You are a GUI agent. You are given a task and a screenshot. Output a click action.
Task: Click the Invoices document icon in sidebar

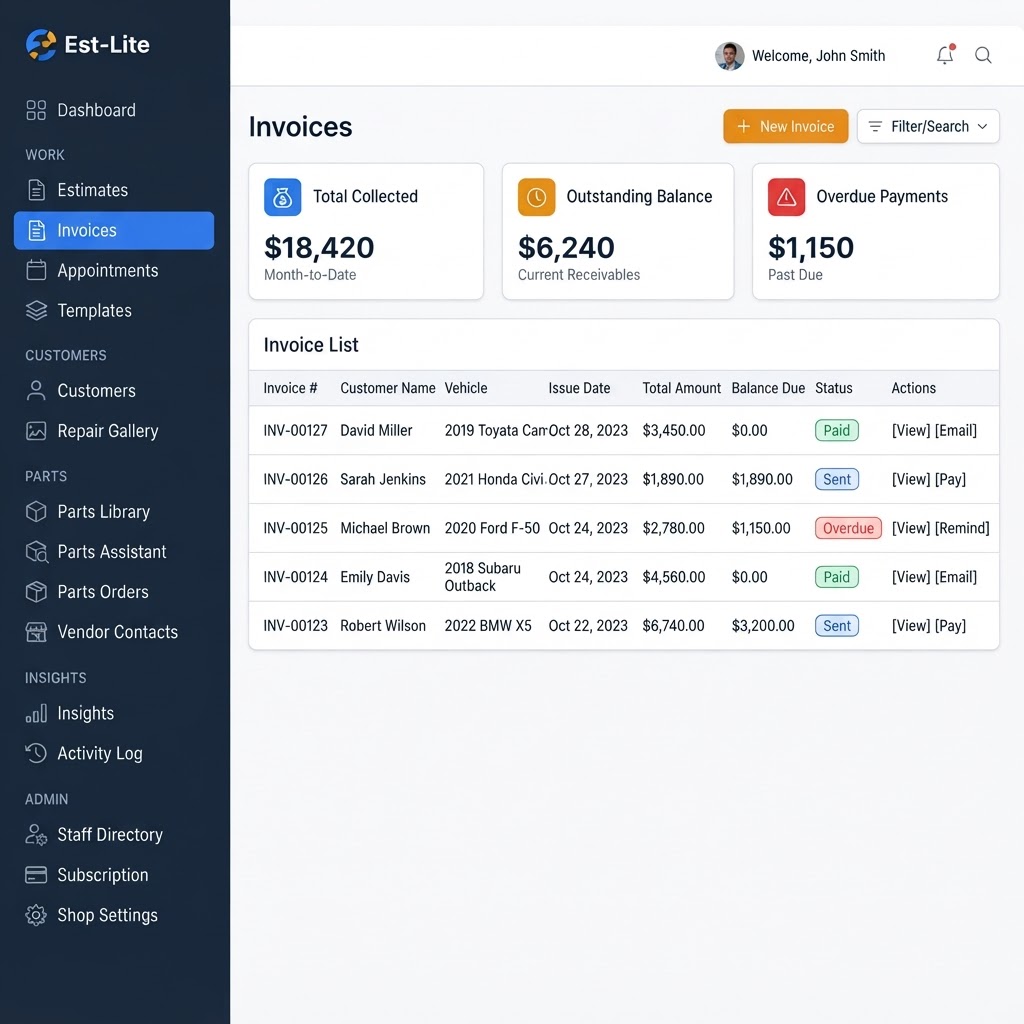[x=37, y=231]
